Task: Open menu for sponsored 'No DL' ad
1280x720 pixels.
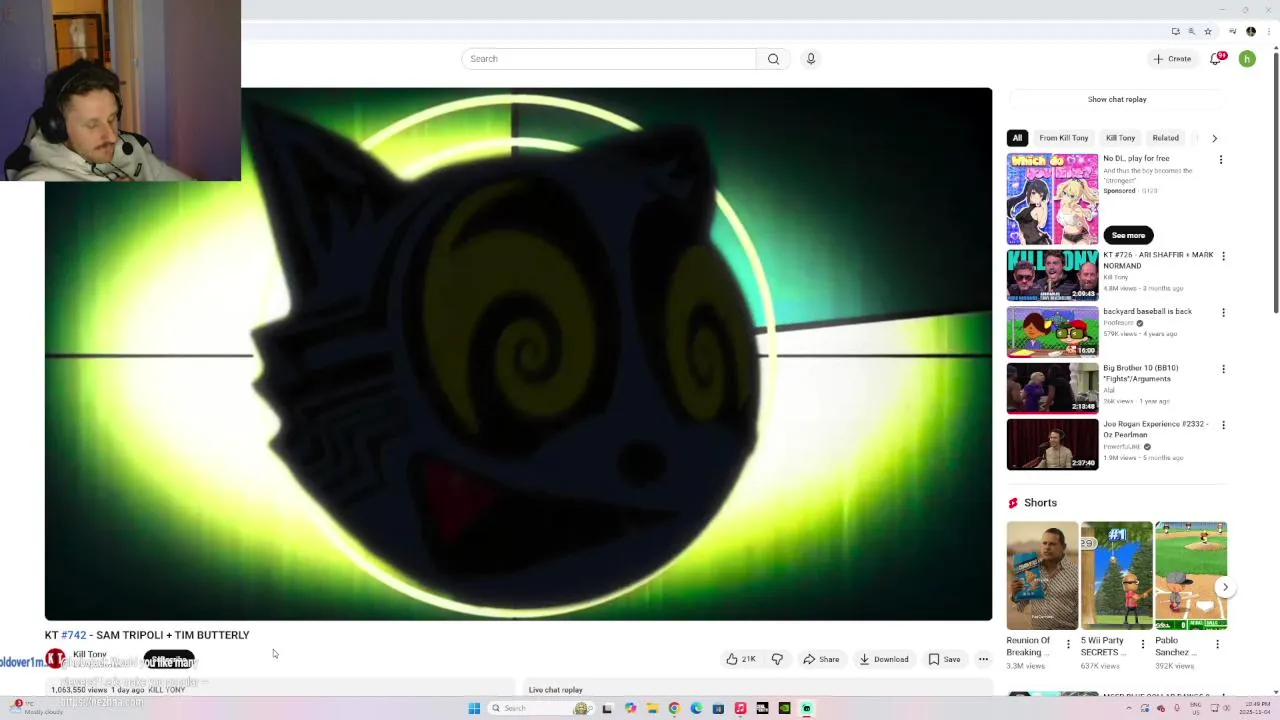Action: click(x=1221, y=160)
